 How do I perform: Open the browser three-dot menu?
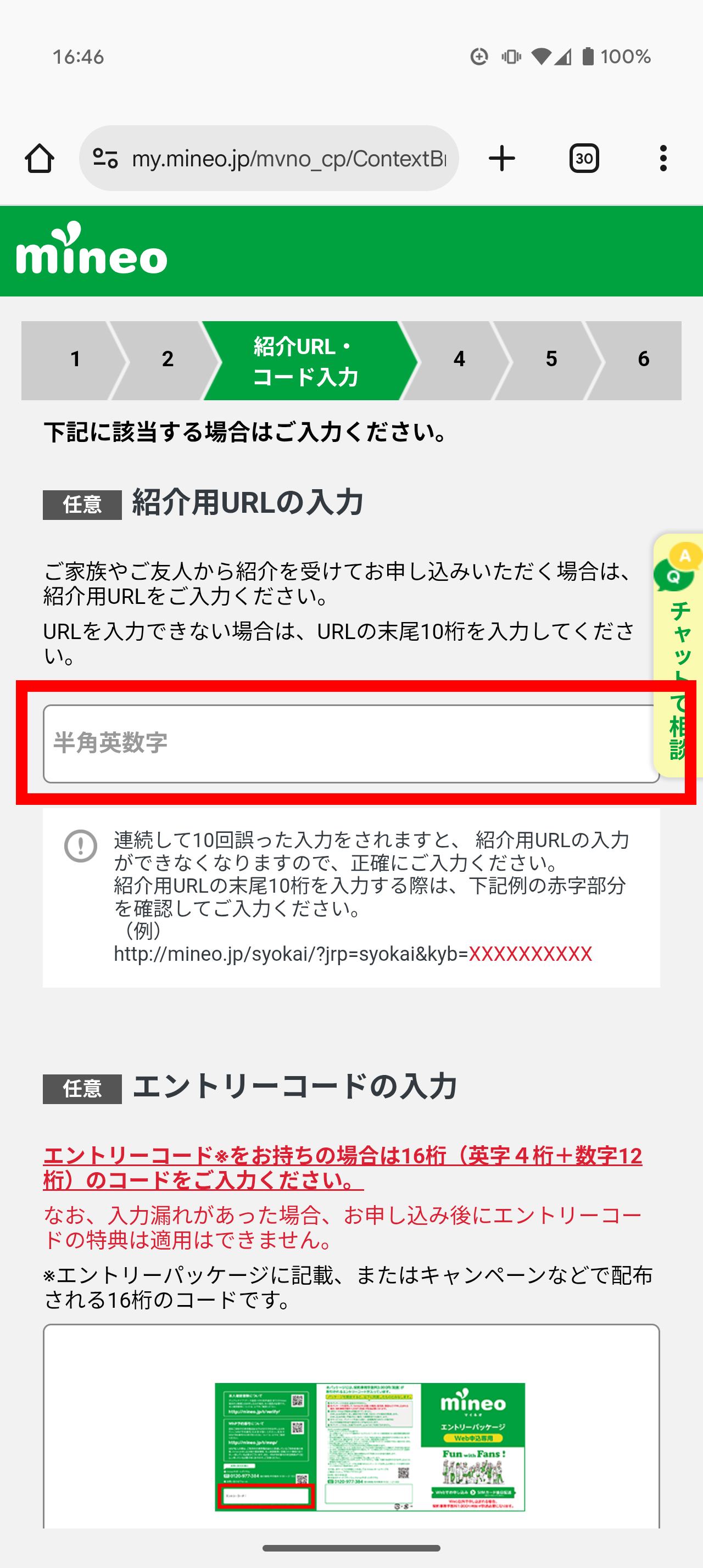pyautogui.click(x=663, y=158)
